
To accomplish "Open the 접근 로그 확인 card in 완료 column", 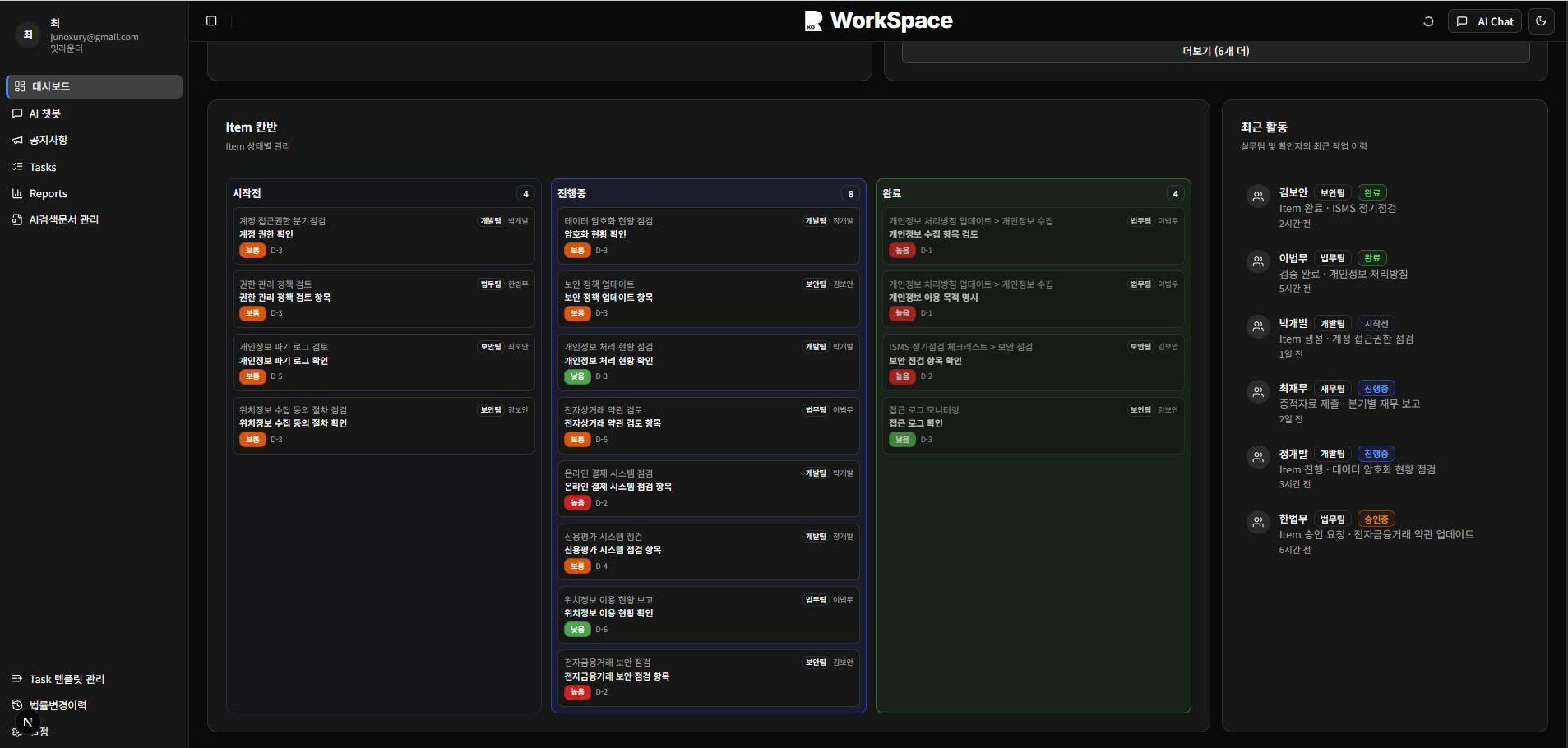I will tap(1032, 426).
